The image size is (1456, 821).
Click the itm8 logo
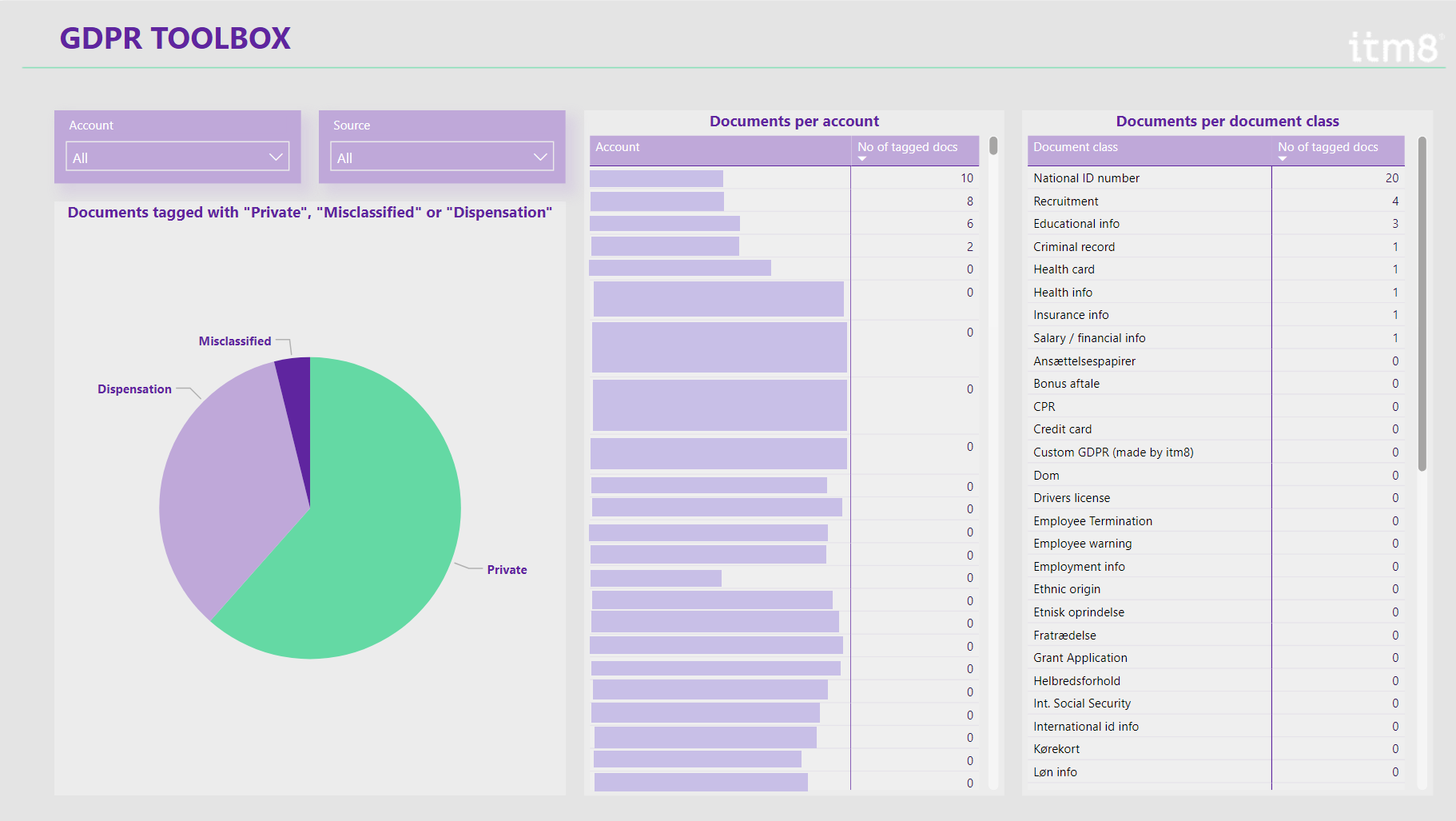point(1395,47)
